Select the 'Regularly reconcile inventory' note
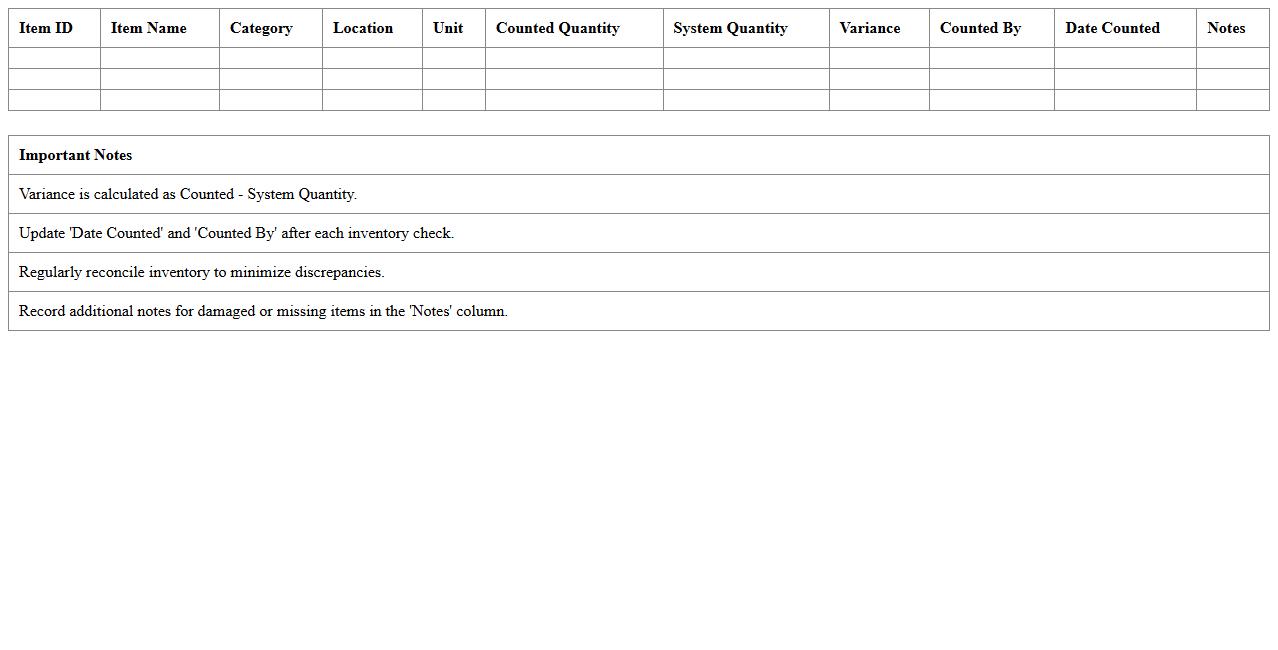The width and height of the screenshot is (1278, 650). (202, 272)
